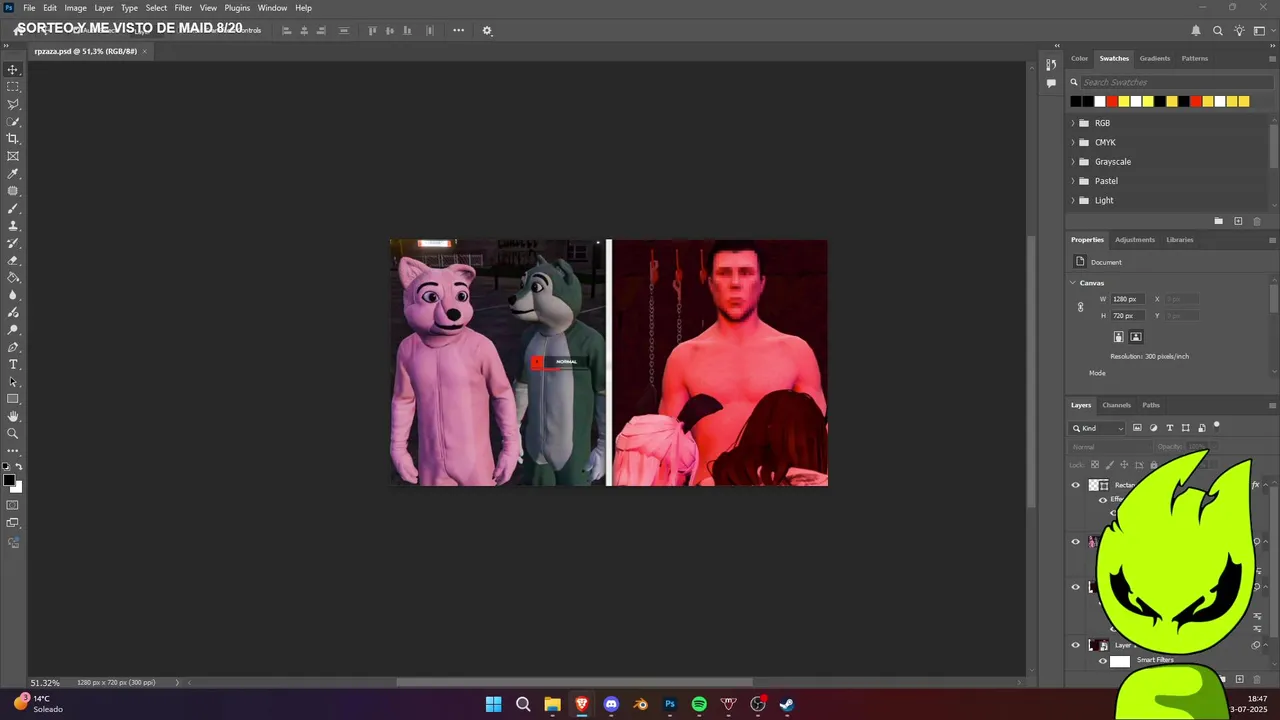
Task: Toggle visibility of Rectangle layer Effects
Action: tap(1103, 499)
